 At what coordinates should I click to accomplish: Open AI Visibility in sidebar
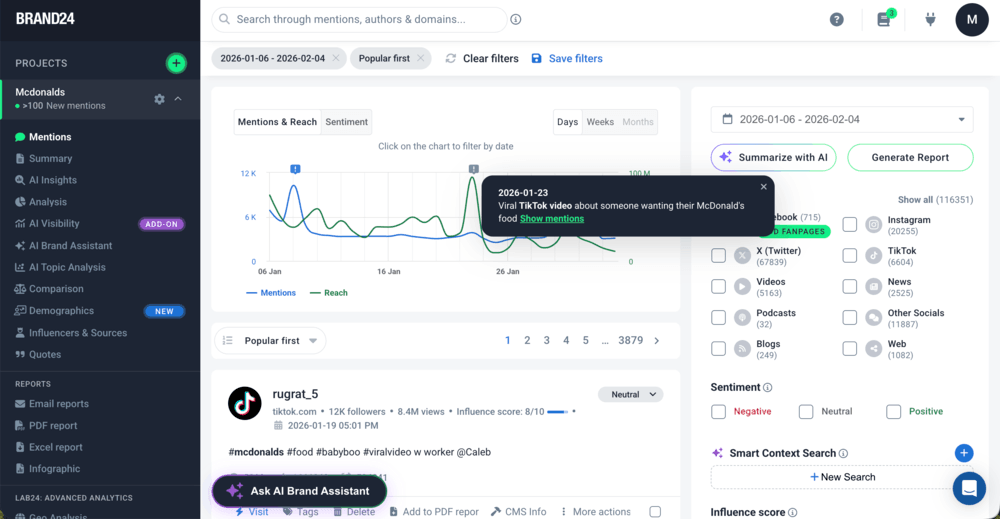coord(54,224)
